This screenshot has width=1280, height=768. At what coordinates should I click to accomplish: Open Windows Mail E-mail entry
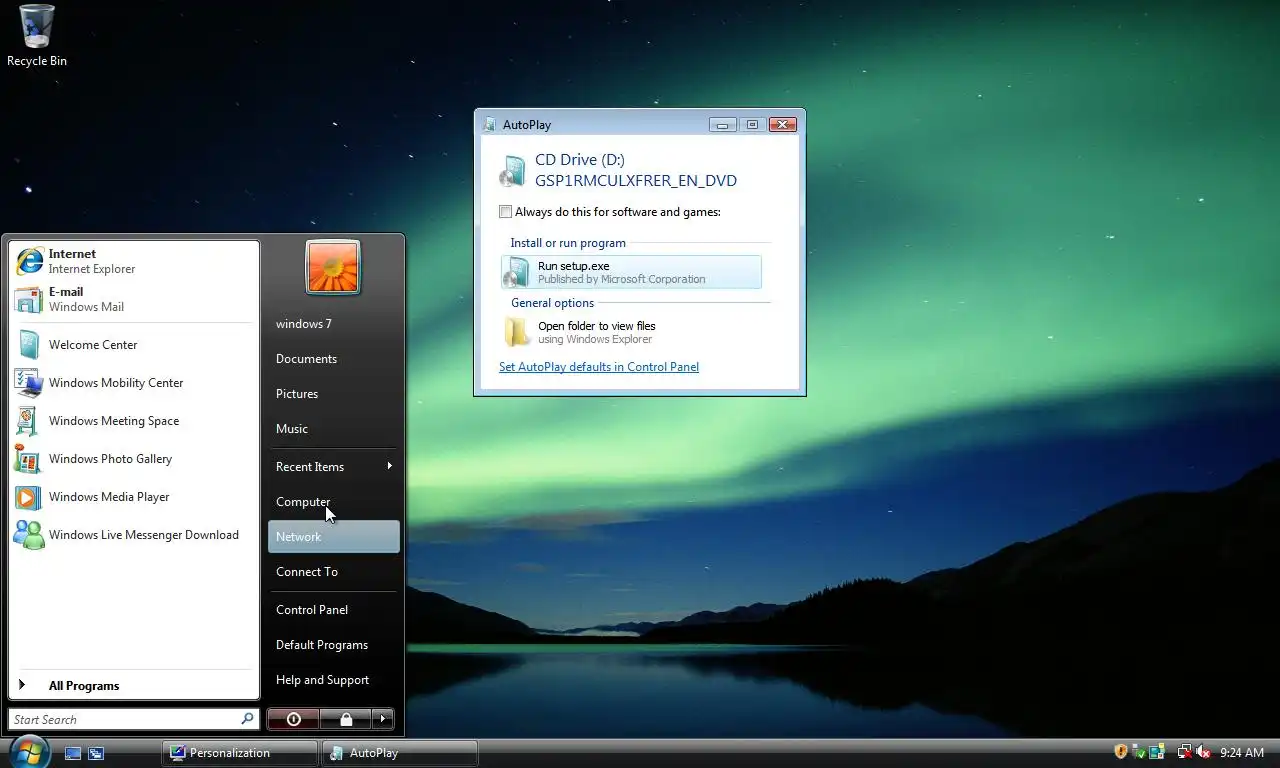[134, 299]
